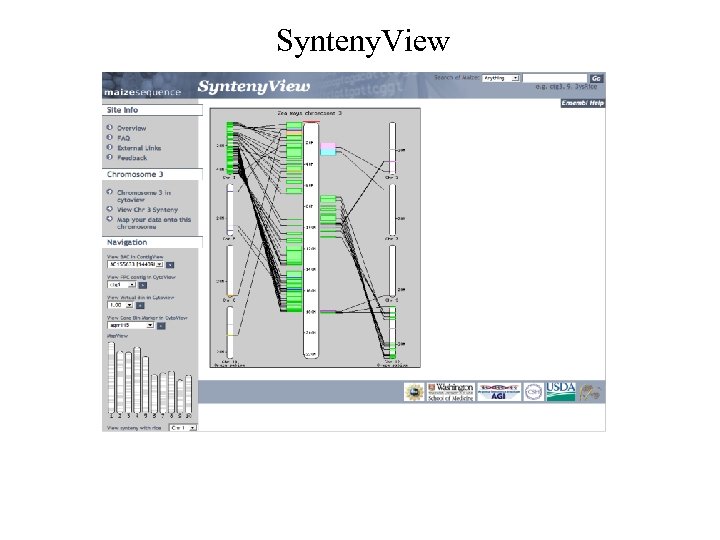Click the bullet icon beside External Links
The width and height of the screenshot is (720, 540).
pos(109,147)
